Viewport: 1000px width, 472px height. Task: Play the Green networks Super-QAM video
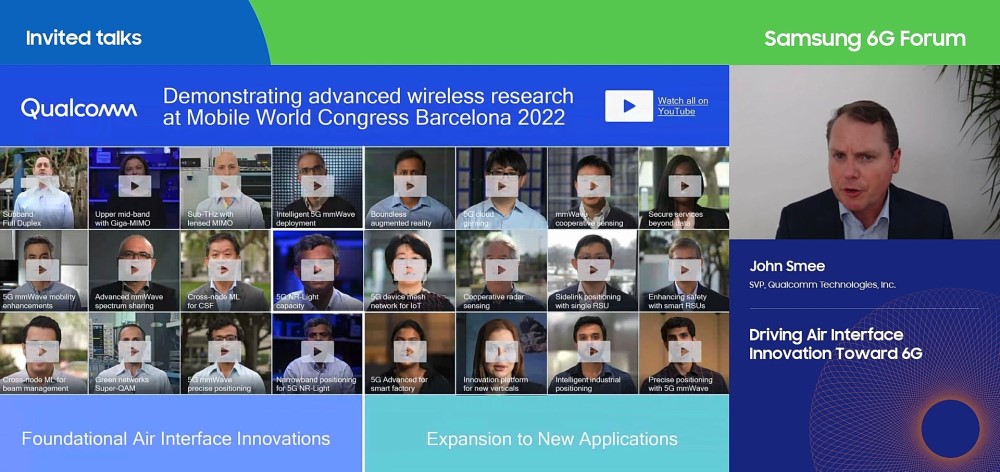tap(134, 351)
